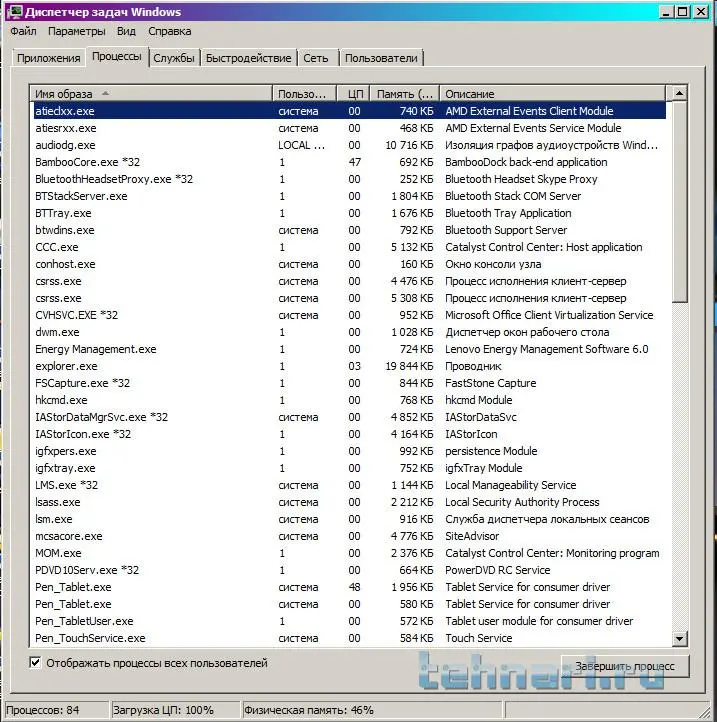Screen dimensions: 717x722
Task: Toggle the Отображать процессы всех пользователей checkbox
Action: [35, 663]
